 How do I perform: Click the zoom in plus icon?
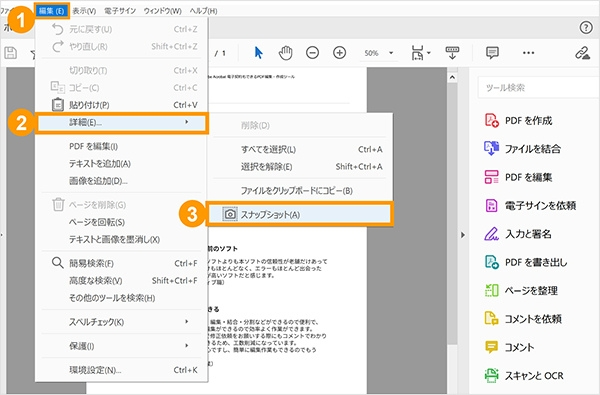click(339, 53)
